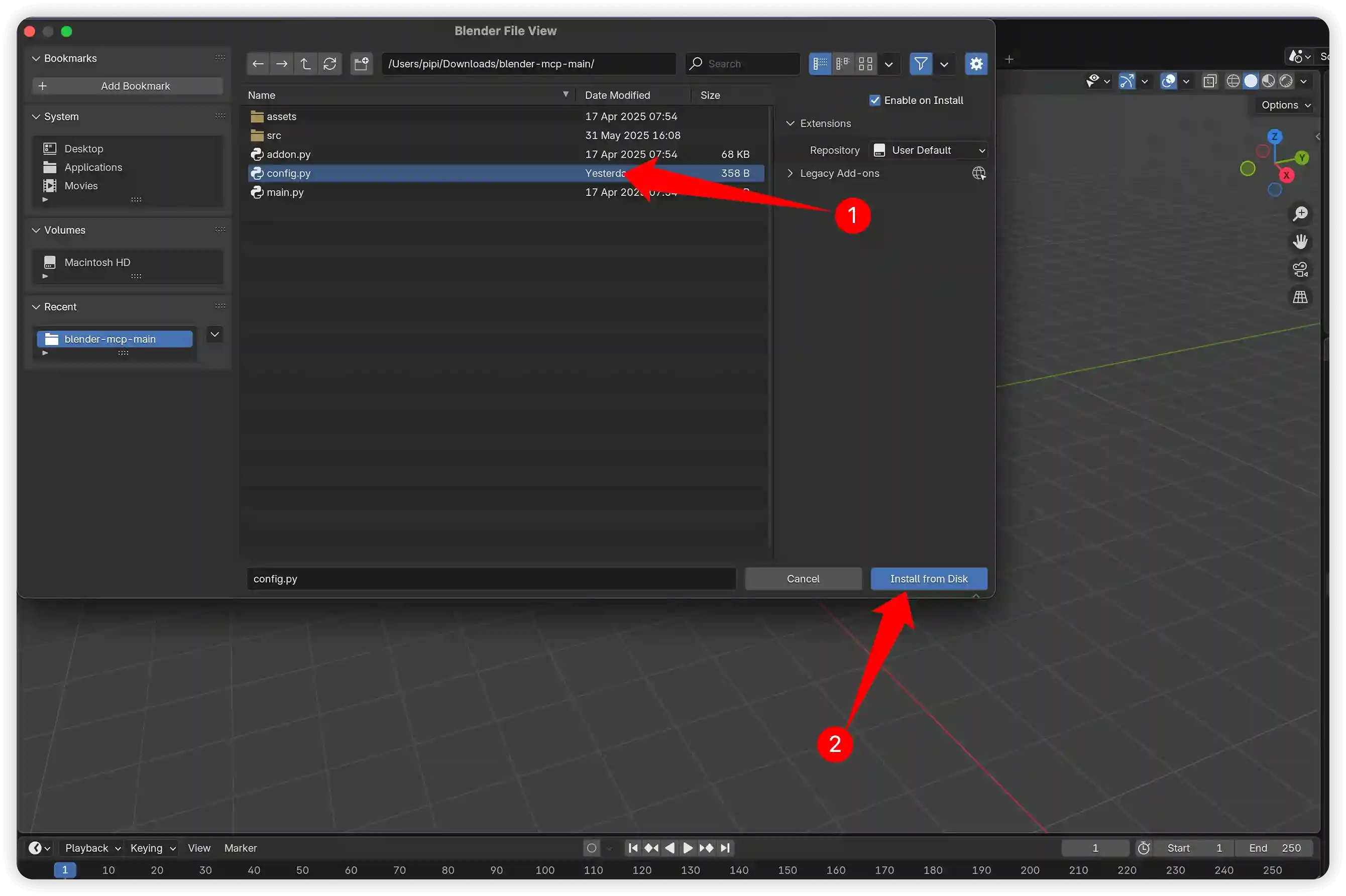Switch perspective/orthographic grid icon
Screen dimensions: 1346x896
1300,297
